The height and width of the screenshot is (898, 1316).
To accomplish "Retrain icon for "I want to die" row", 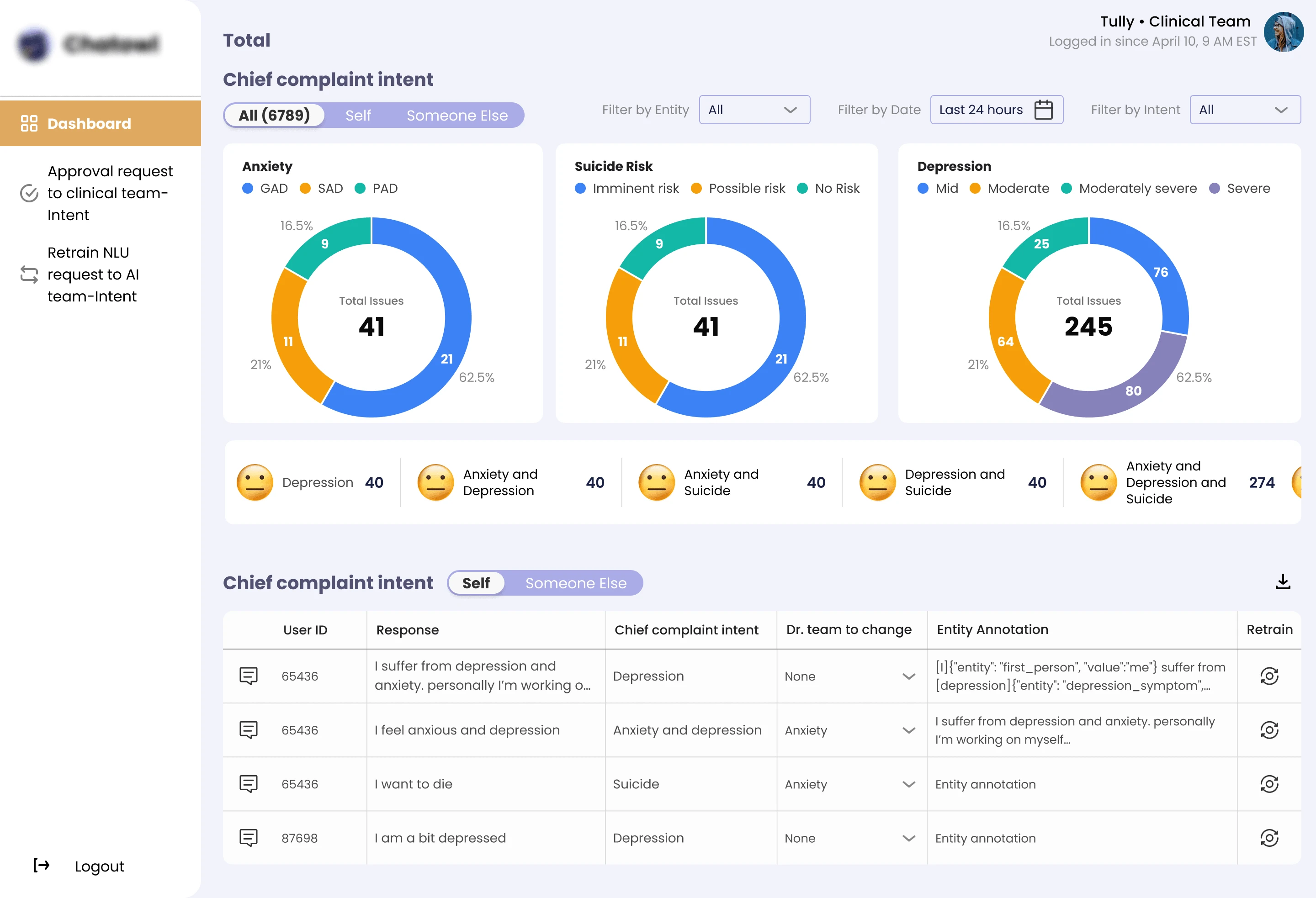I will pos(1269,784).
